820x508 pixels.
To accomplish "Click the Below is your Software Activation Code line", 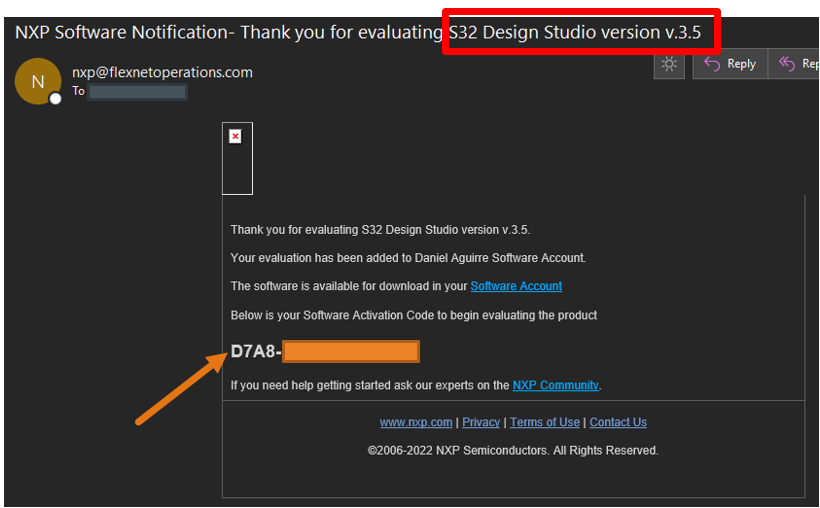I will [x=413, y=315].
